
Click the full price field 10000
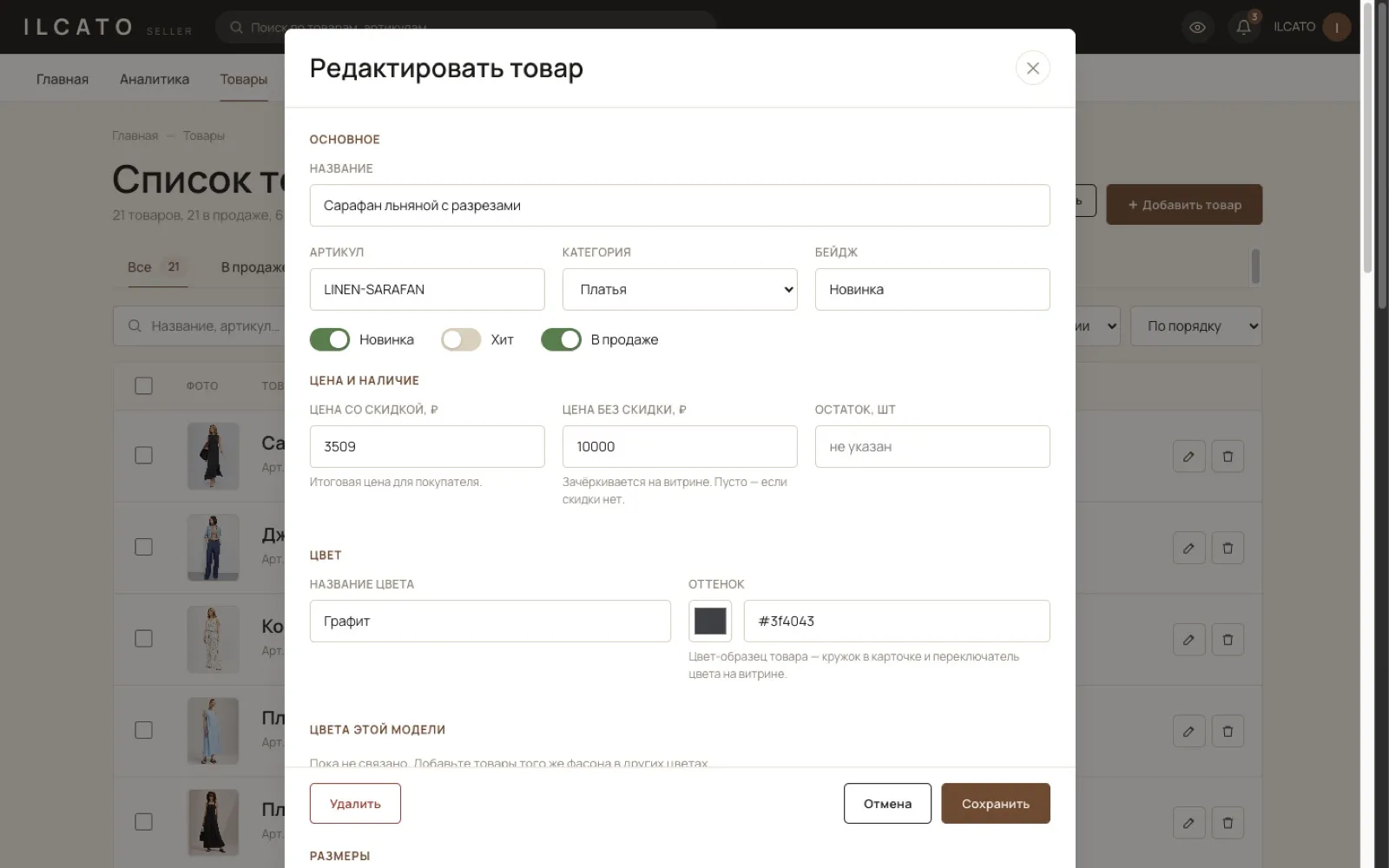(x=680, y=446)
